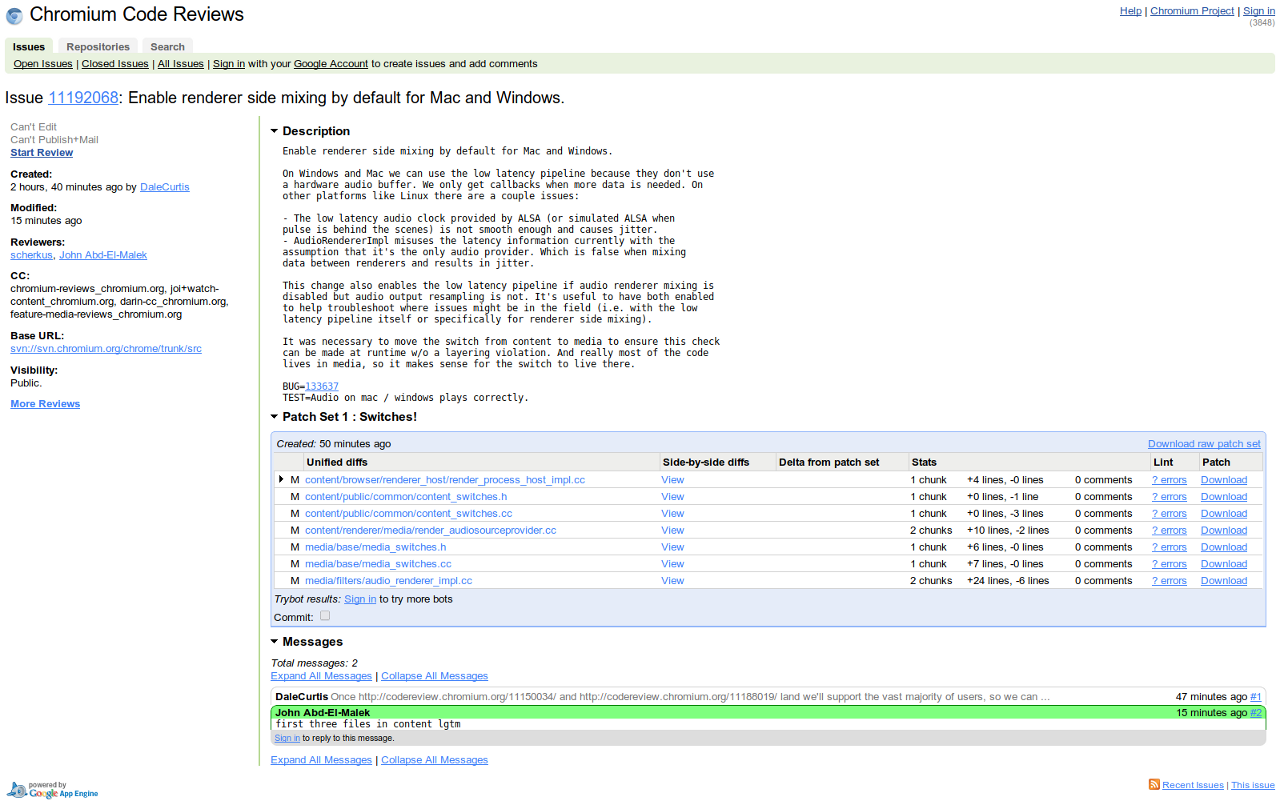Open DaleCurtis profile link
Image resolution: width=1280 pixels, height=800 pixels.
tap(164, 186)
